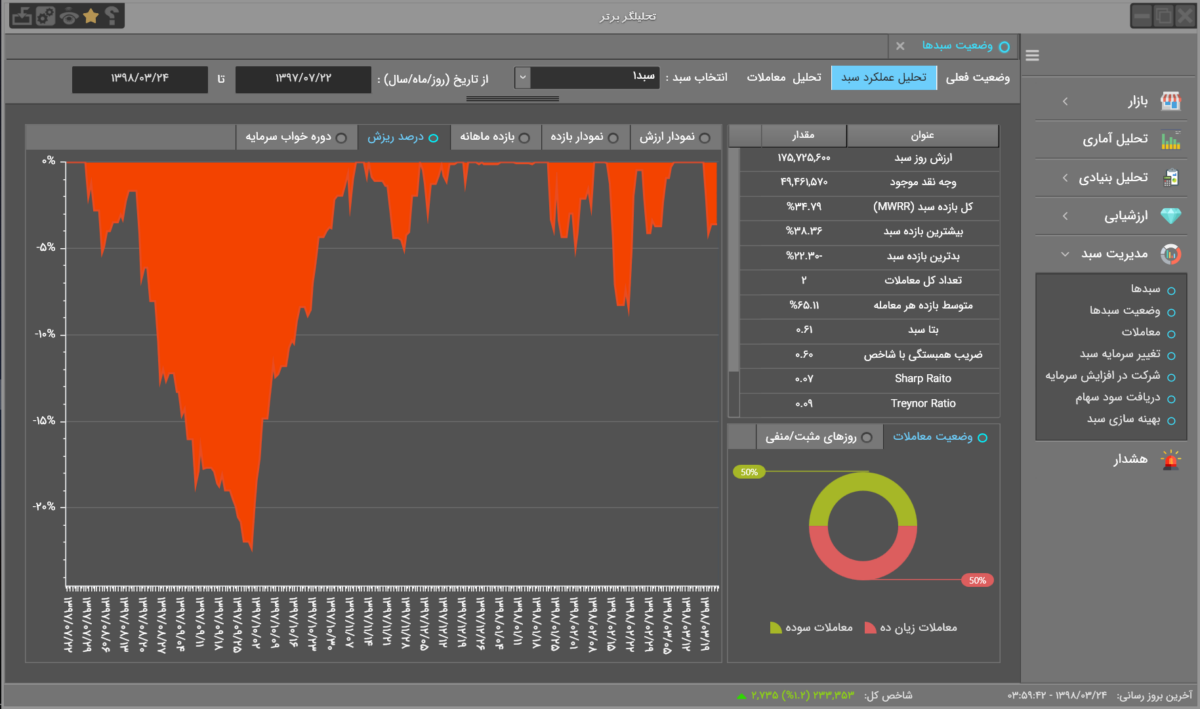Open help with the question mark icon
The image size is (1200, 709).
point(112,16)
